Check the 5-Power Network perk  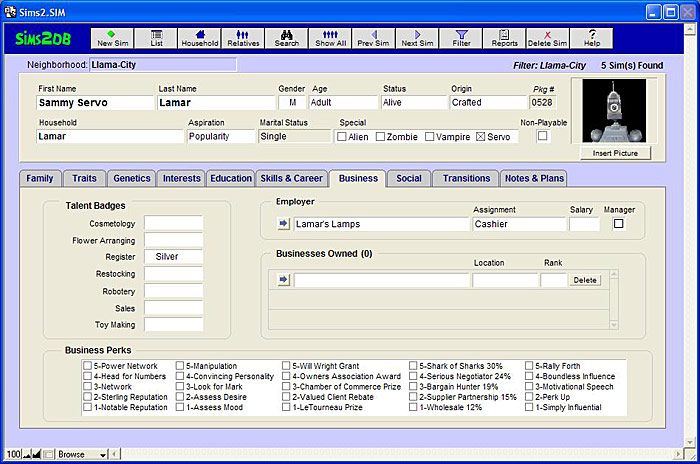click(88, 366)
